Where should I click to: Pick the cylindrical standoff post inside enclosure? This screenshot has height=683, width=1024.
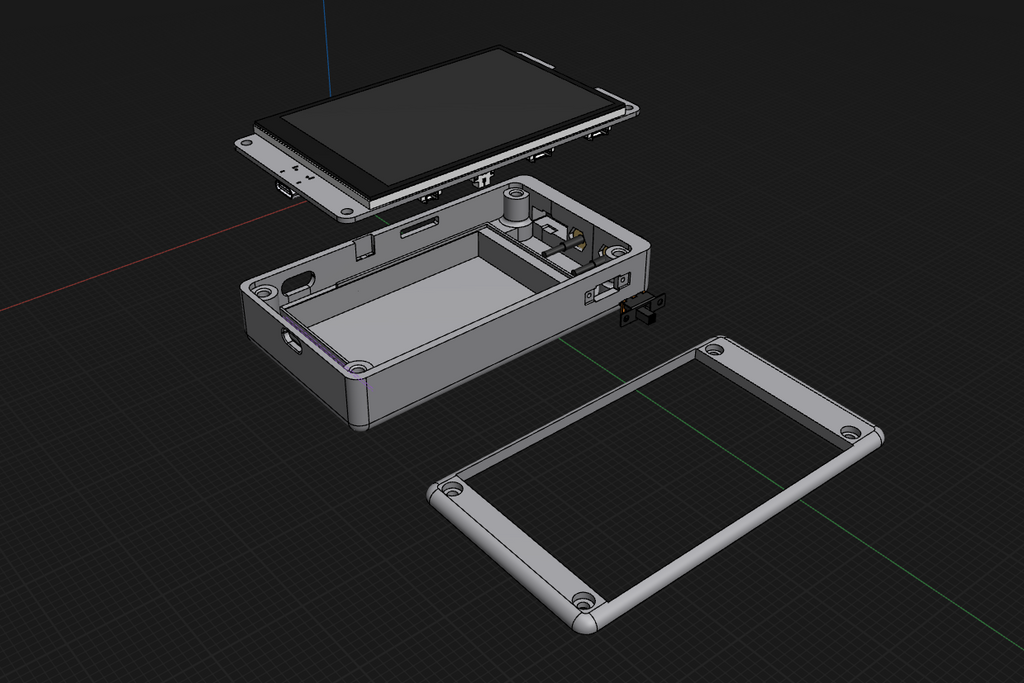[516, 207]
